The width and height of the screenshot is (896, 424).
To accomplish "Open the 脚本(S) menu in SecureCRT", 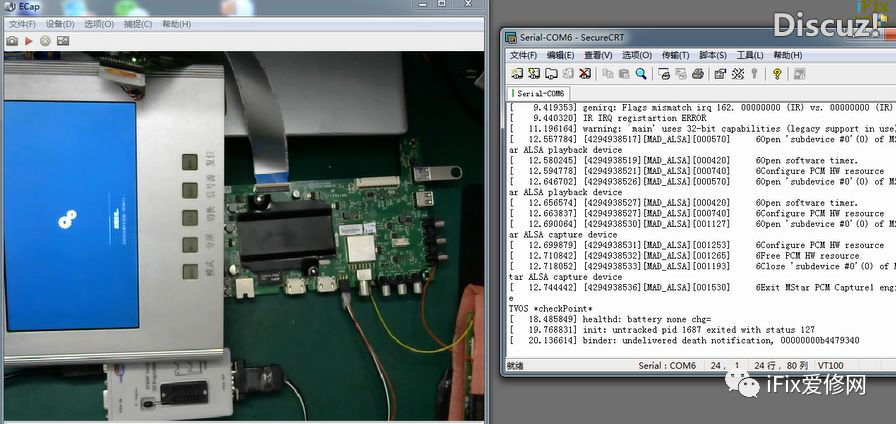I will tap(712, 55).
